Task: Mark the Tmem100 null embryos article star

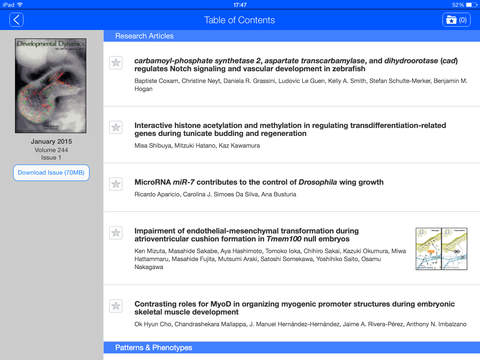Action: point(116,233)
